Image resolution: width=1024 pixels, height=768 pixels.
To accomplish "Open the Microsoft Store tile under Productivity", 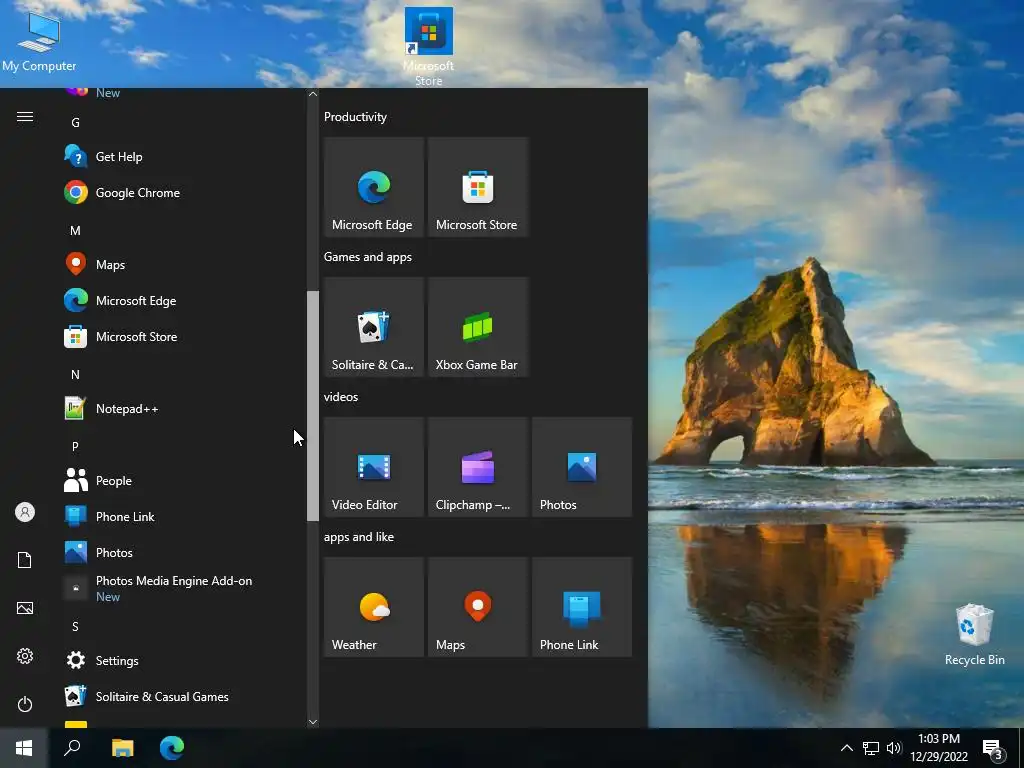I will [477, 187].
